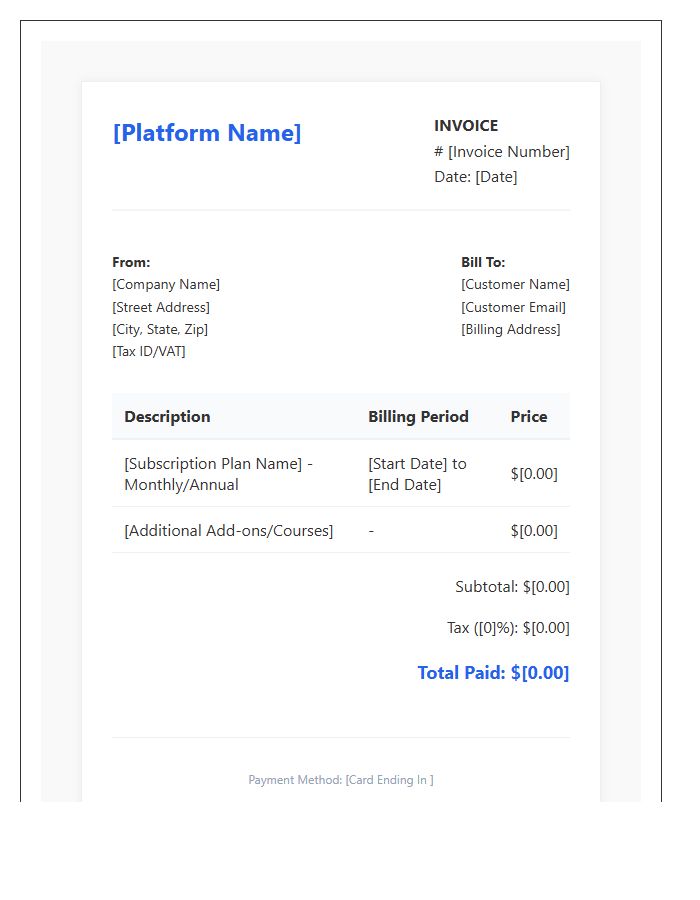The width and height of the screenshot is (700, 900).
Task: Select the From: label
Action: tap(131, 262)
